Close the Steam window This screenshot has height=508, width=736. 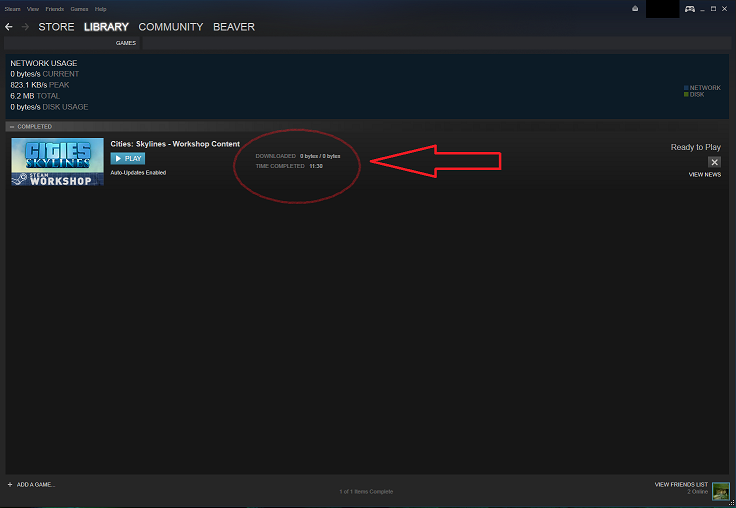(x=725, y=9)
